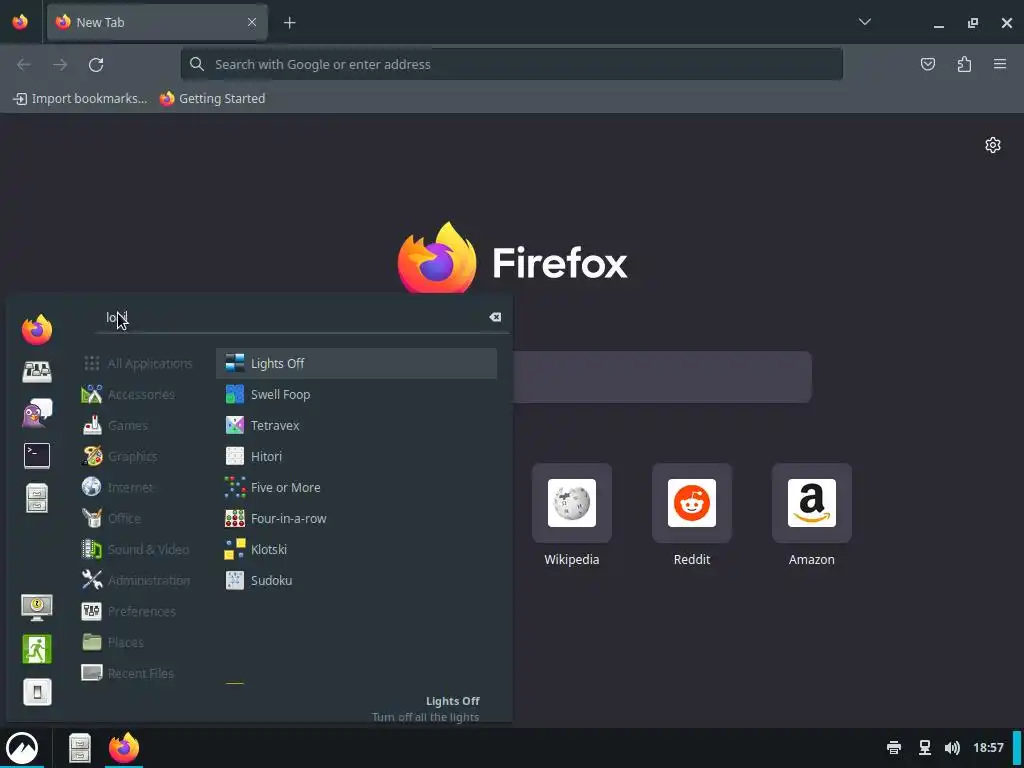Screen dimensions: 1024x768
Task: Click the shut down power icon
Action: coord(37,692)
